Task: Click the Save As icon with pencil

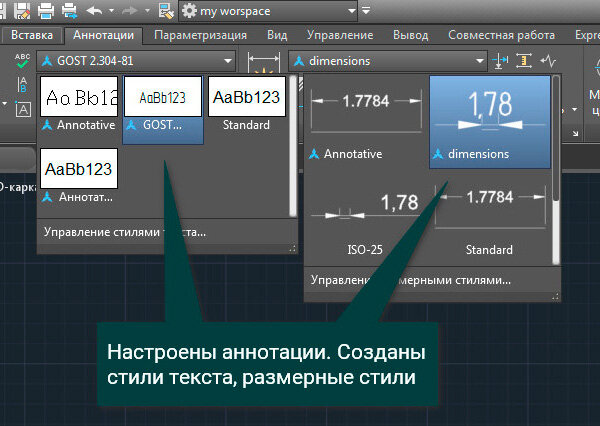Action: coord(22,10)
